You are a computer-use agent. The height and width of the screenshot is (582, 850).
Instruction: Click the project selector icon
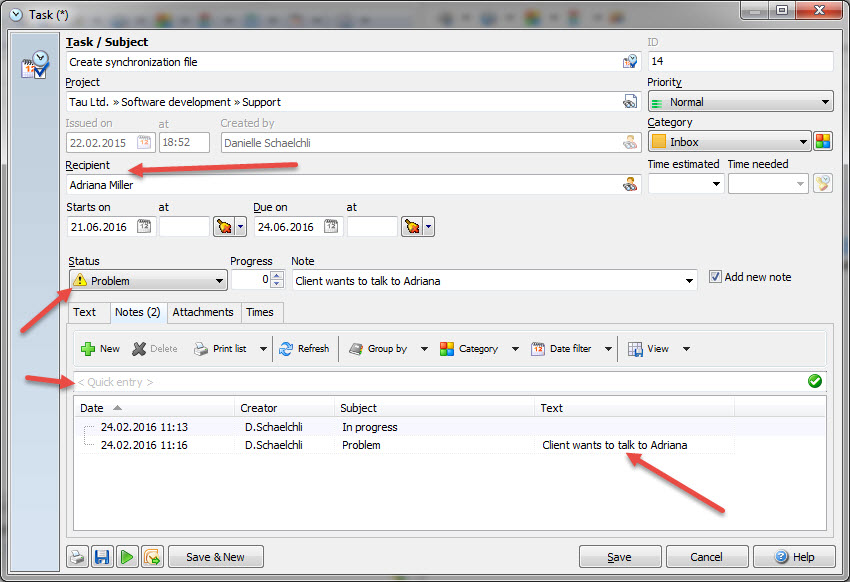tap(630, 102)
